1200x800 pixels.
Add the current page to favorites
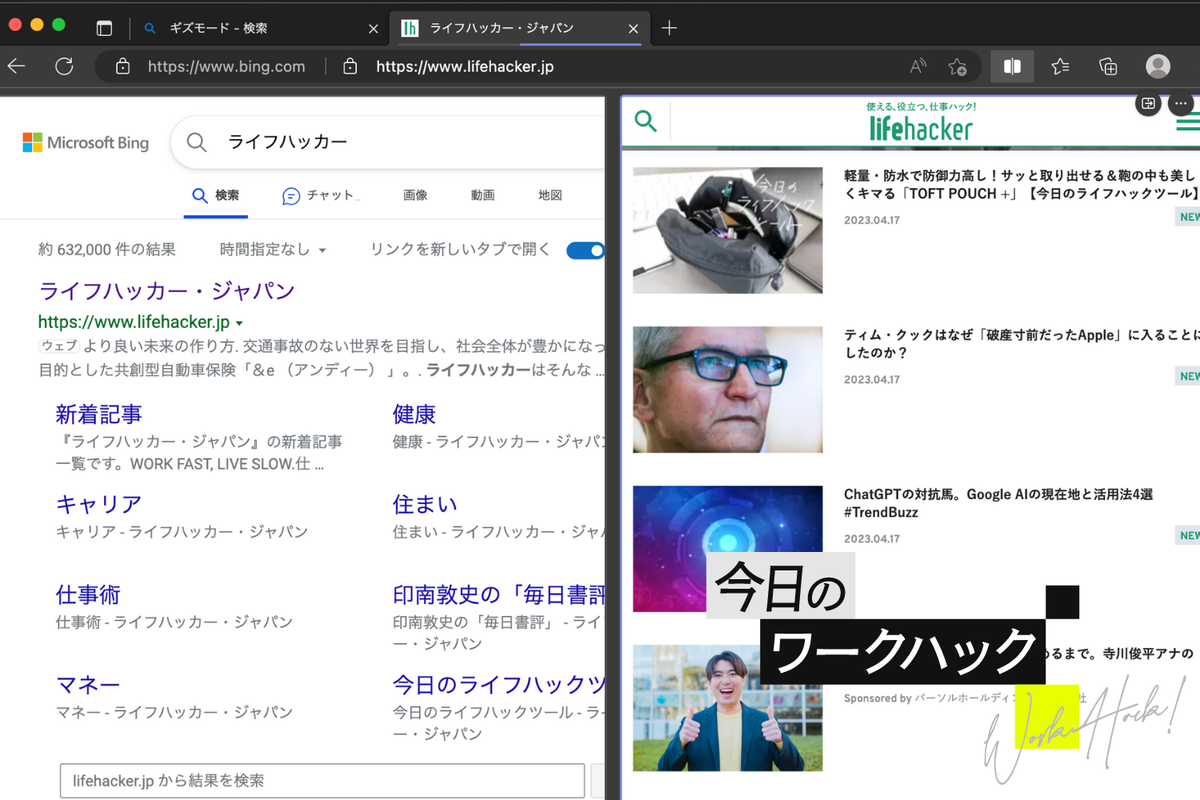[x=958, y=66]
